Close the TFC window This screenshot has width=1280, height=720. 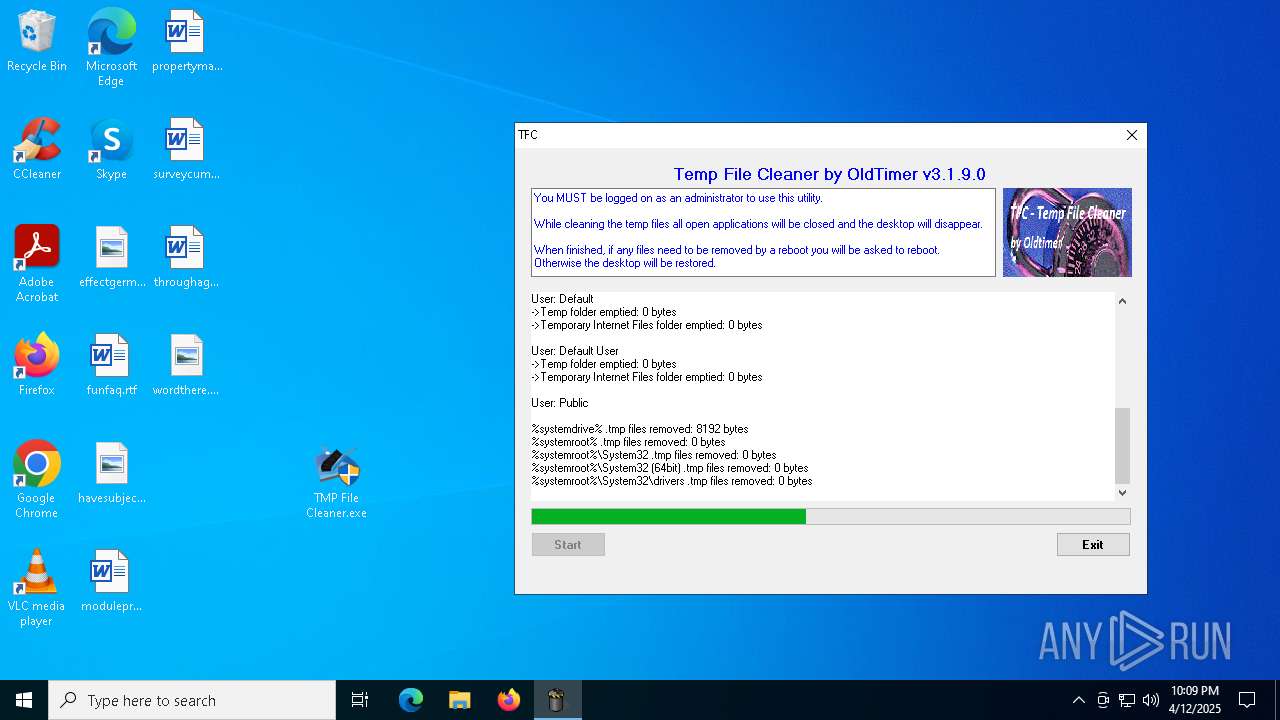1132,135
